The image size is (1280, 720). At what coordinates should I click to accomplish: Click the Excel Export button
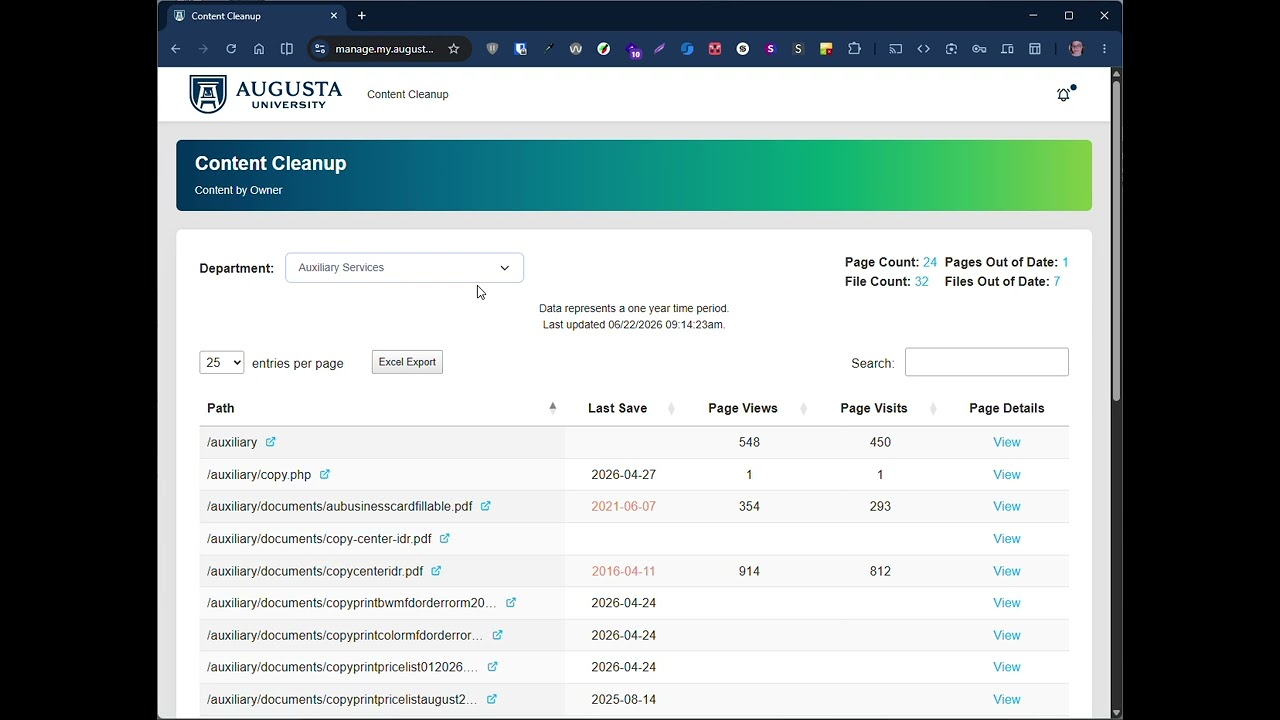click(x=407, y=362)
